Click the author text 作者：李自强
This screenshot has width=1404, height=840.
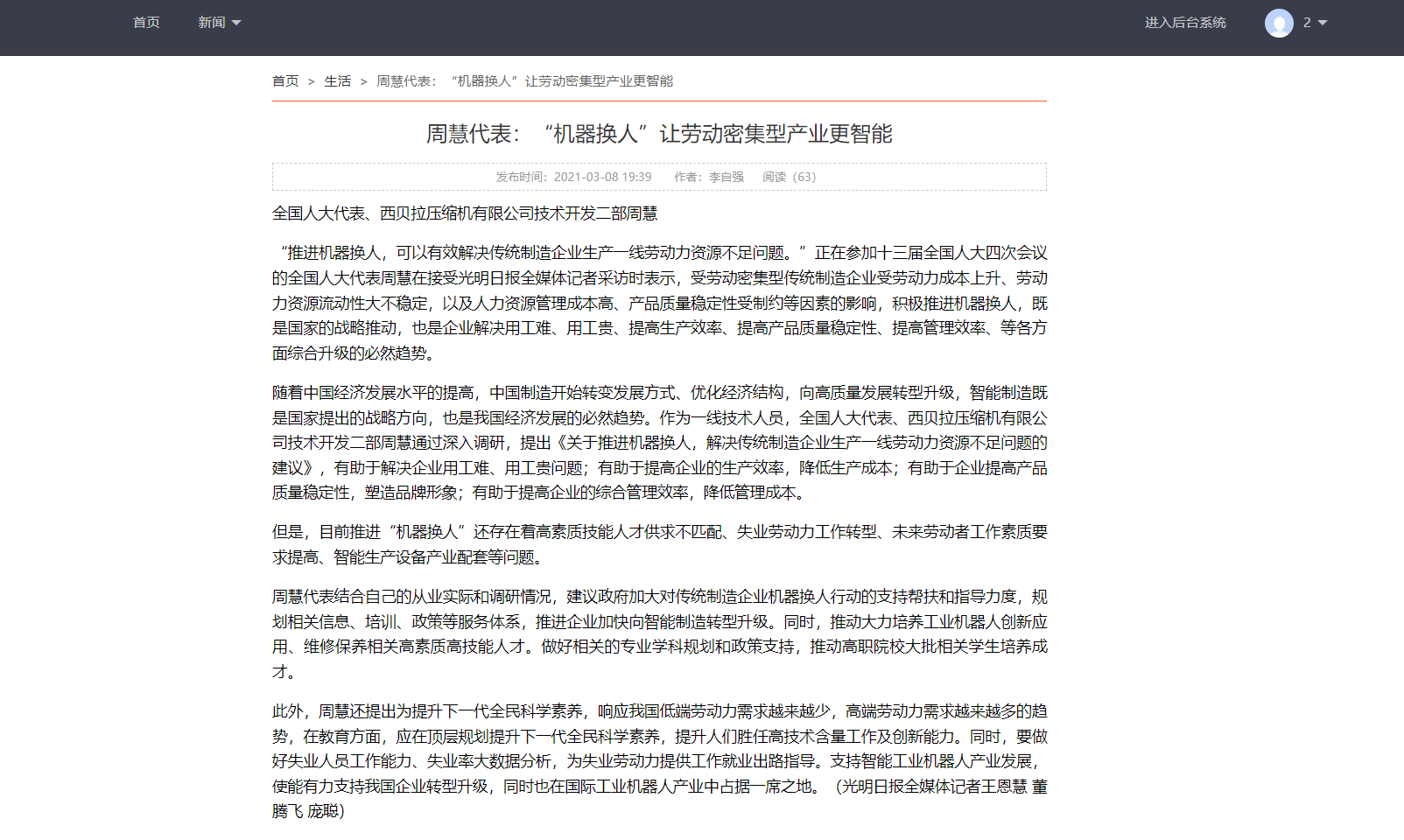[x=709, y=177]
